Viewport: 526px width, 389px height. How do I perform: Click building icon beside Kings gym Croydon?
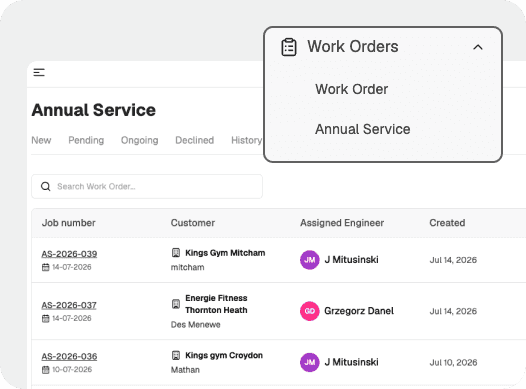176,355
